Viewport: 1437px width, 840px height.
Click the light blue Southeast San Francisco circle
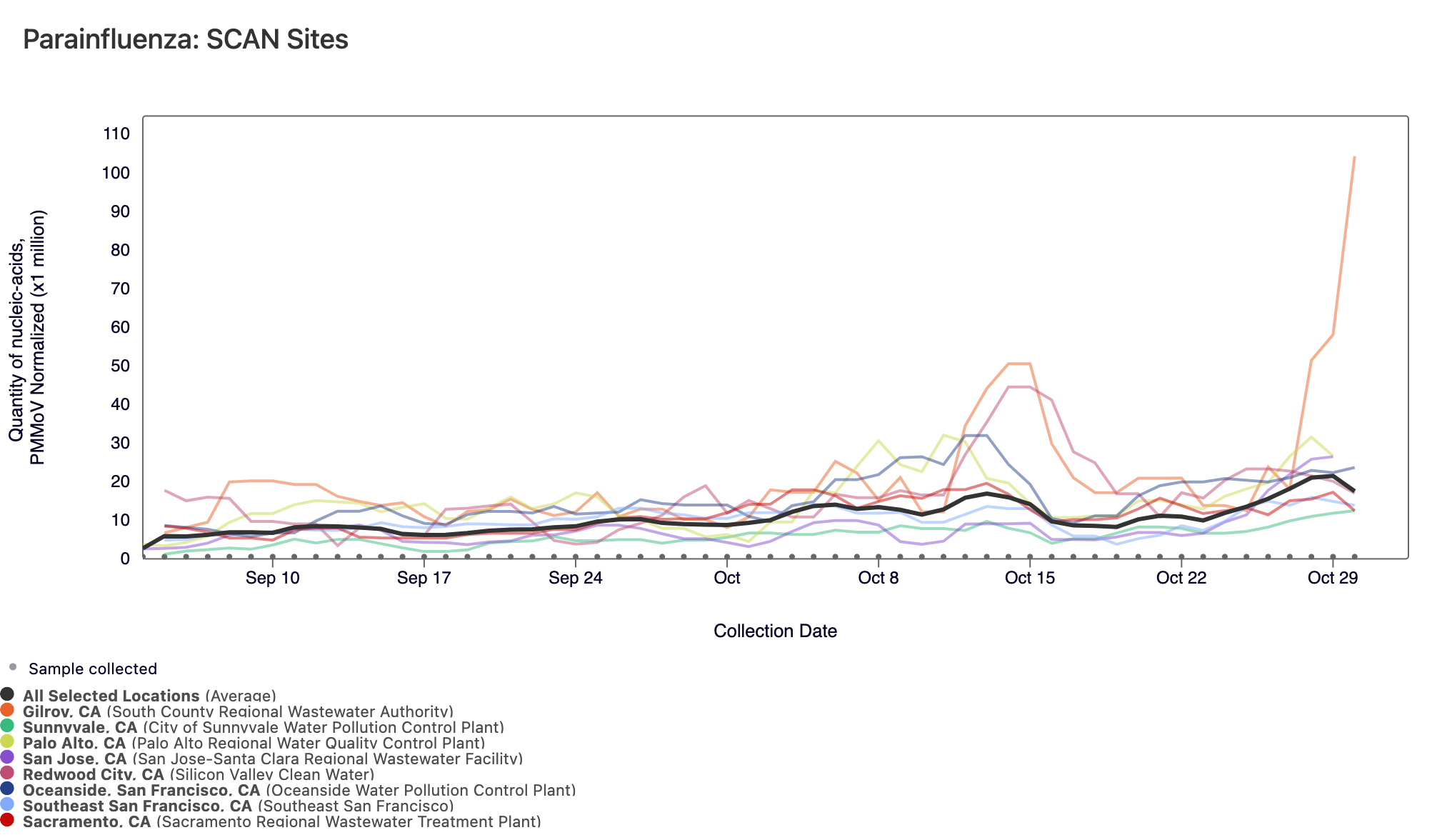pyautogui.click(x=7, y=804)
